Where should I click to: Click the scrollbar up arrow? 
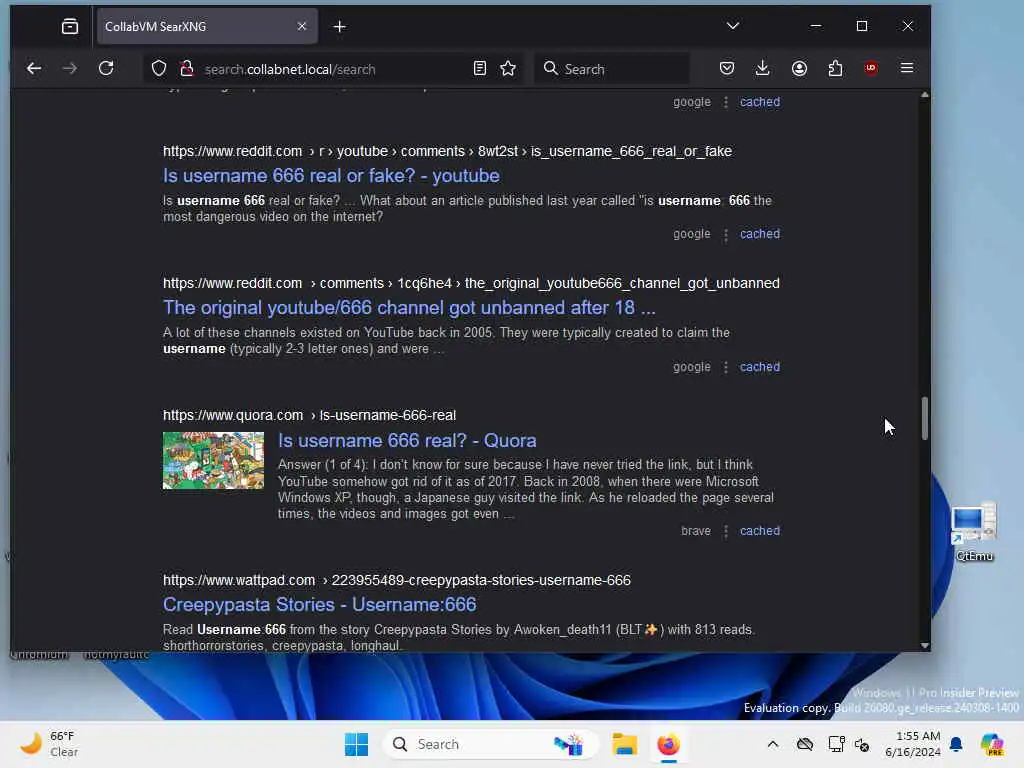tap(924, 95)
